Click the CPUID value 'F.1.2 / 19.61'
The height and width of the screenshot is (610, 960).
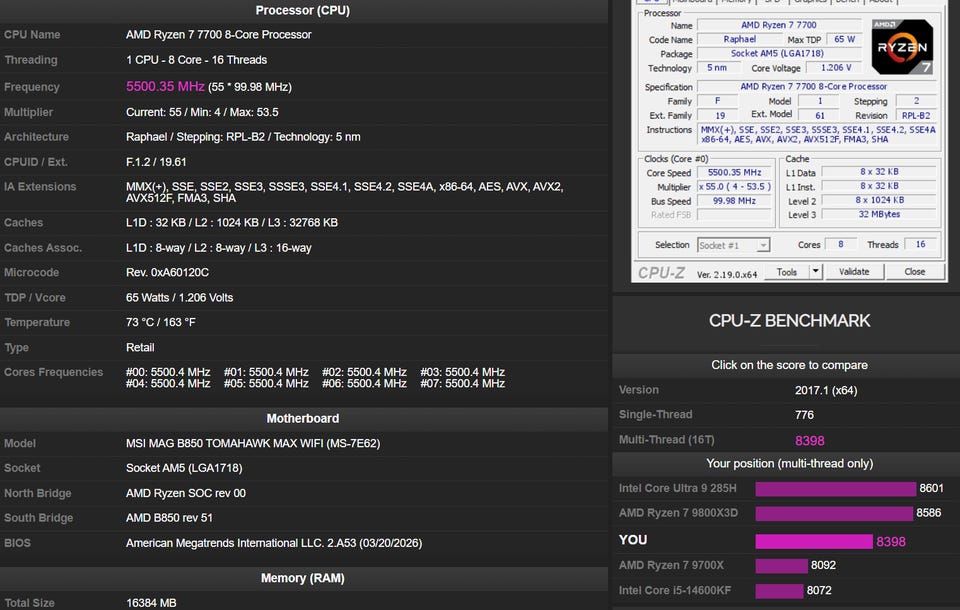point(156,162)
